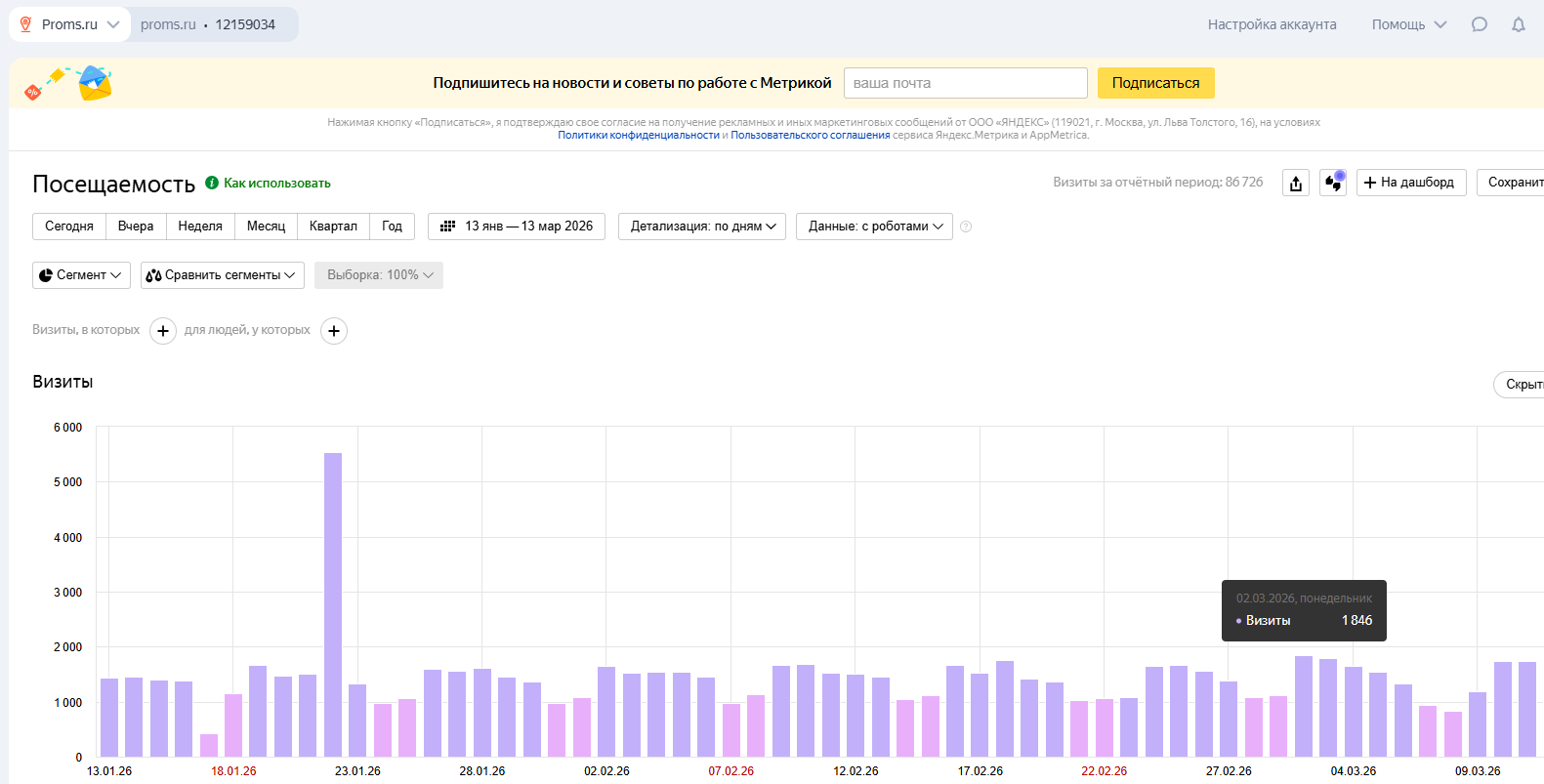Open the 'Сегмент' dropdown
Screen dimensions: 1544x784
[82, 275]
